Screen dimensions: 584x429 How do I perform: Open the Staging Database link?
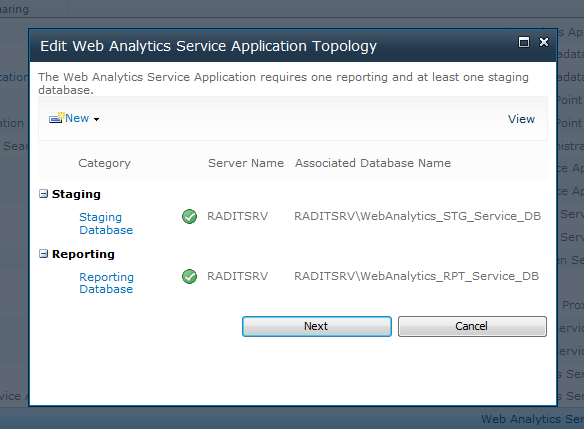click(106, 223)
